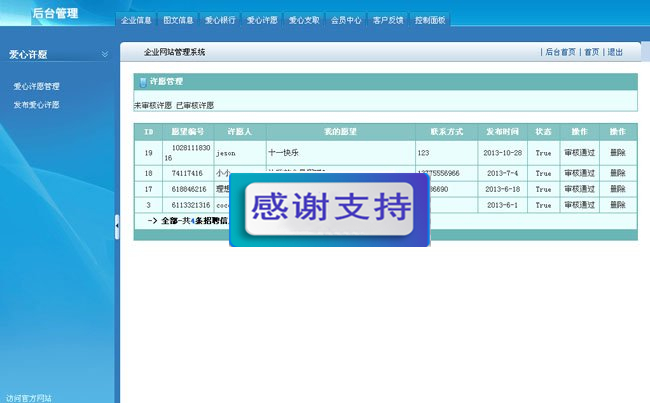Screen dimensions: 650x403
Task: Select the 十一快乐 wish text
Action: [283, 153]
